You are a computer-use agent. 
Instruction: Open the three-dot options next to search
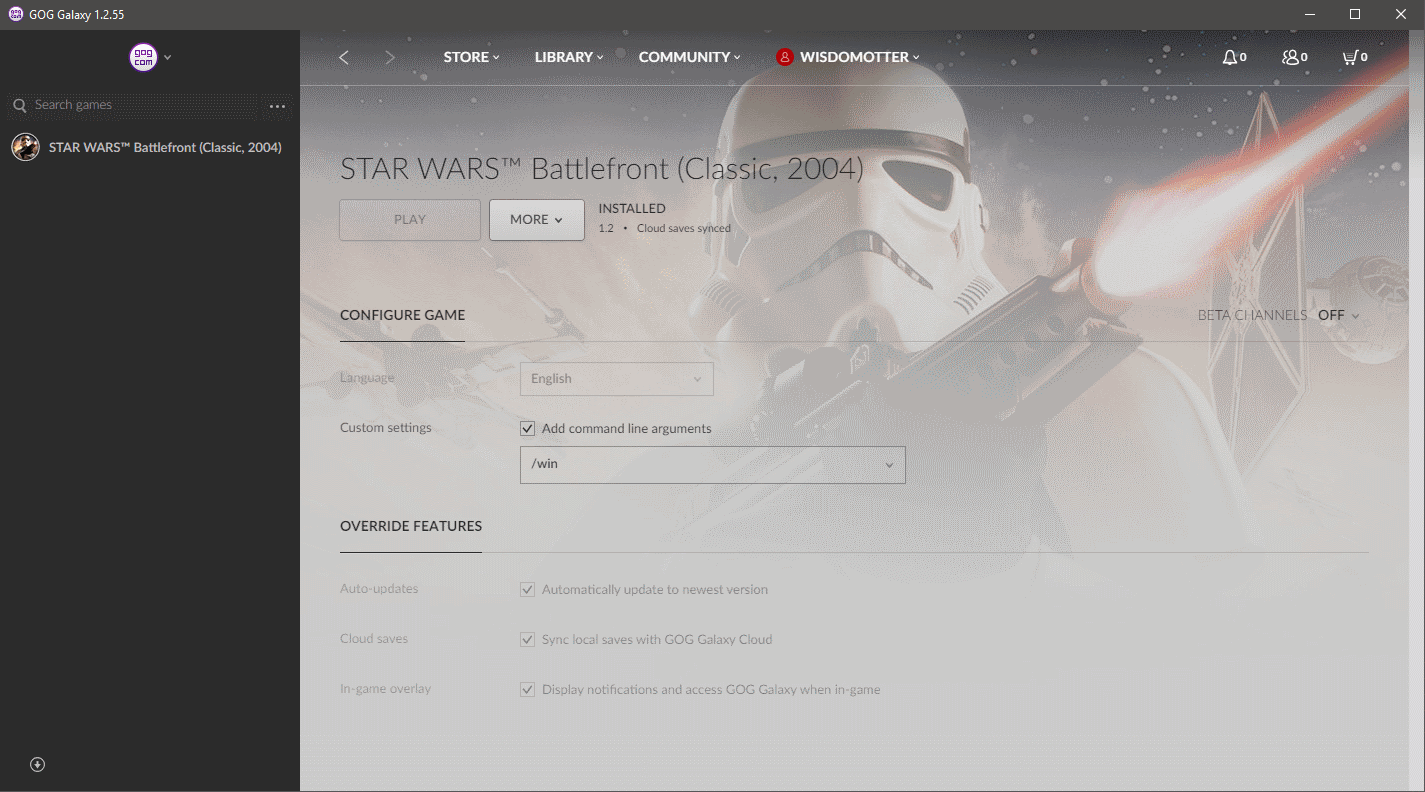(277, 106)
